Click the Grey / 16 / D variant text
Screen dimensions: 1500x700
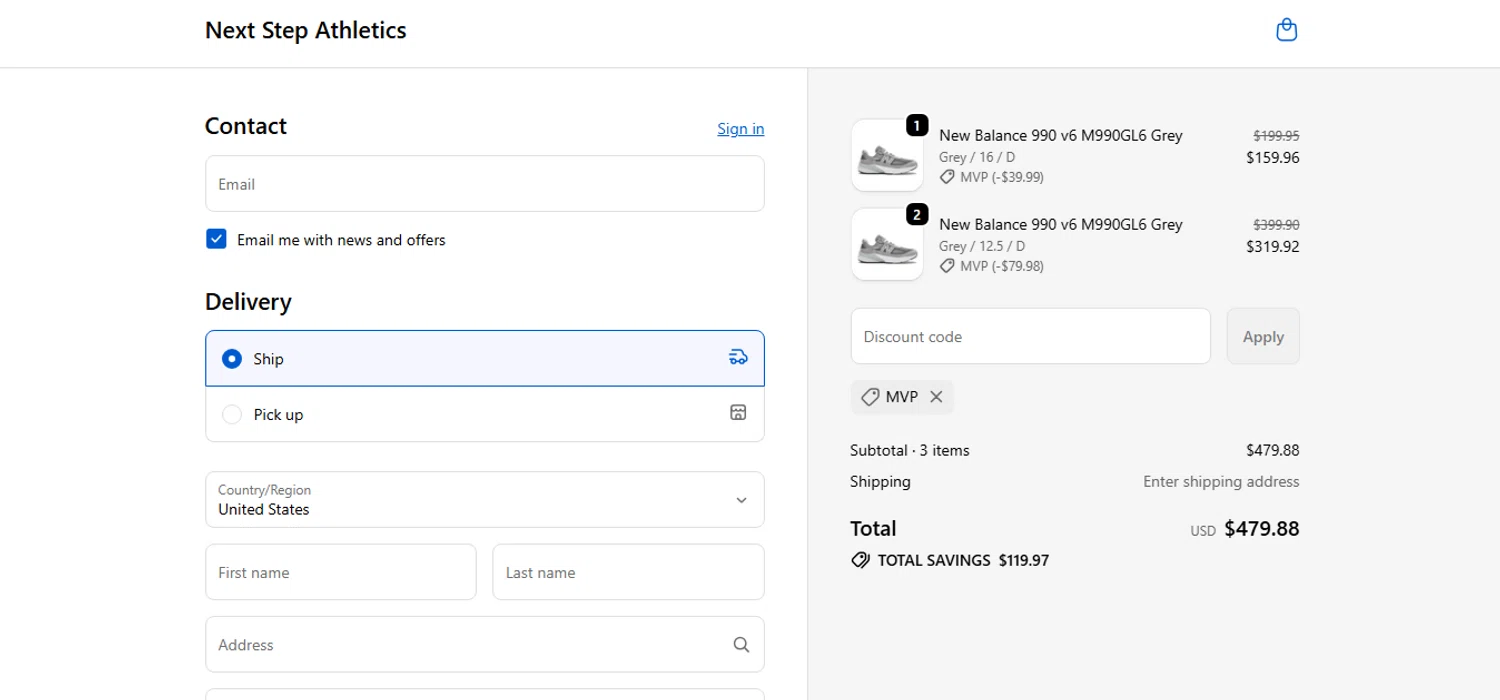977,157
